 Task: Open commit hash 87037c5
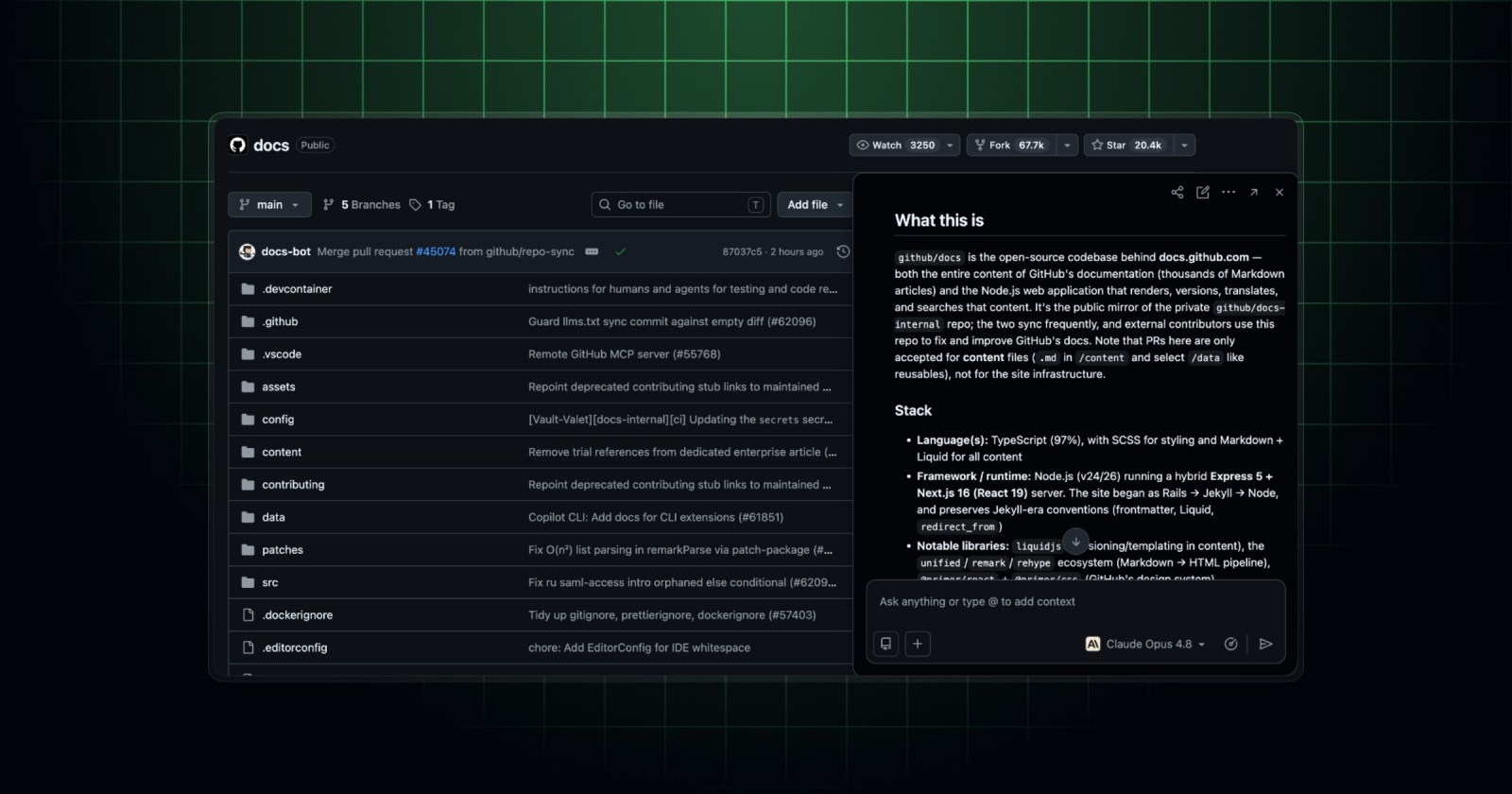[743, 251]
